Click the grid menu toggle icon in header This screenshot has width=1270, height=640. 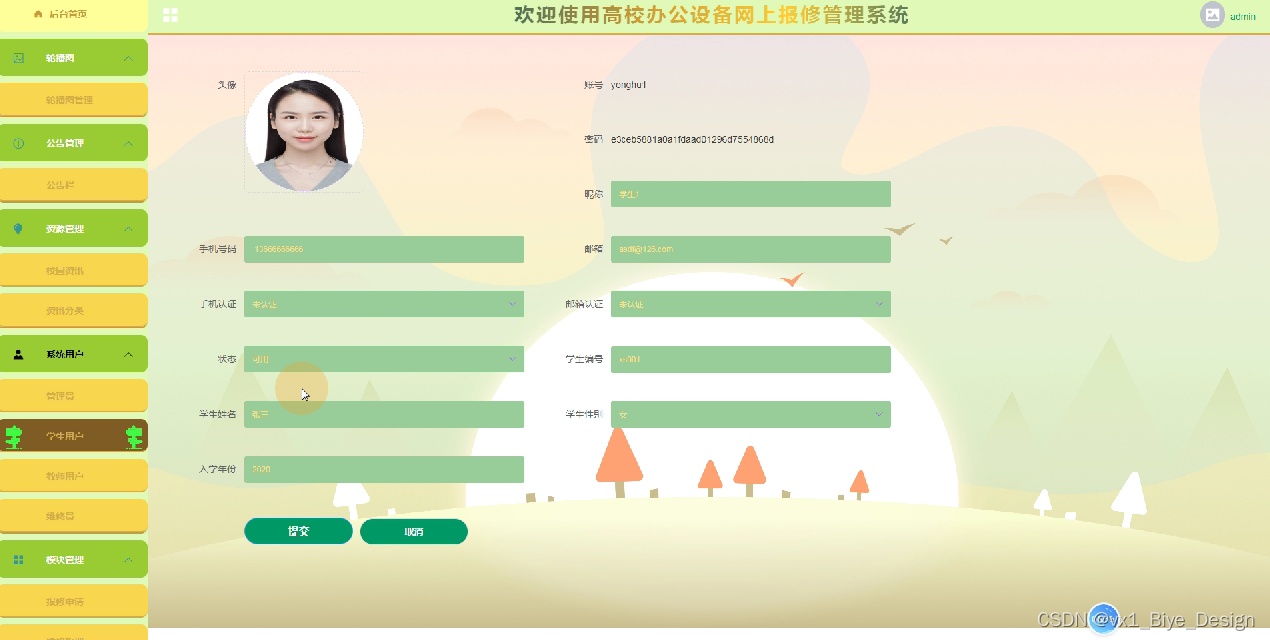[x=170, y=15]
